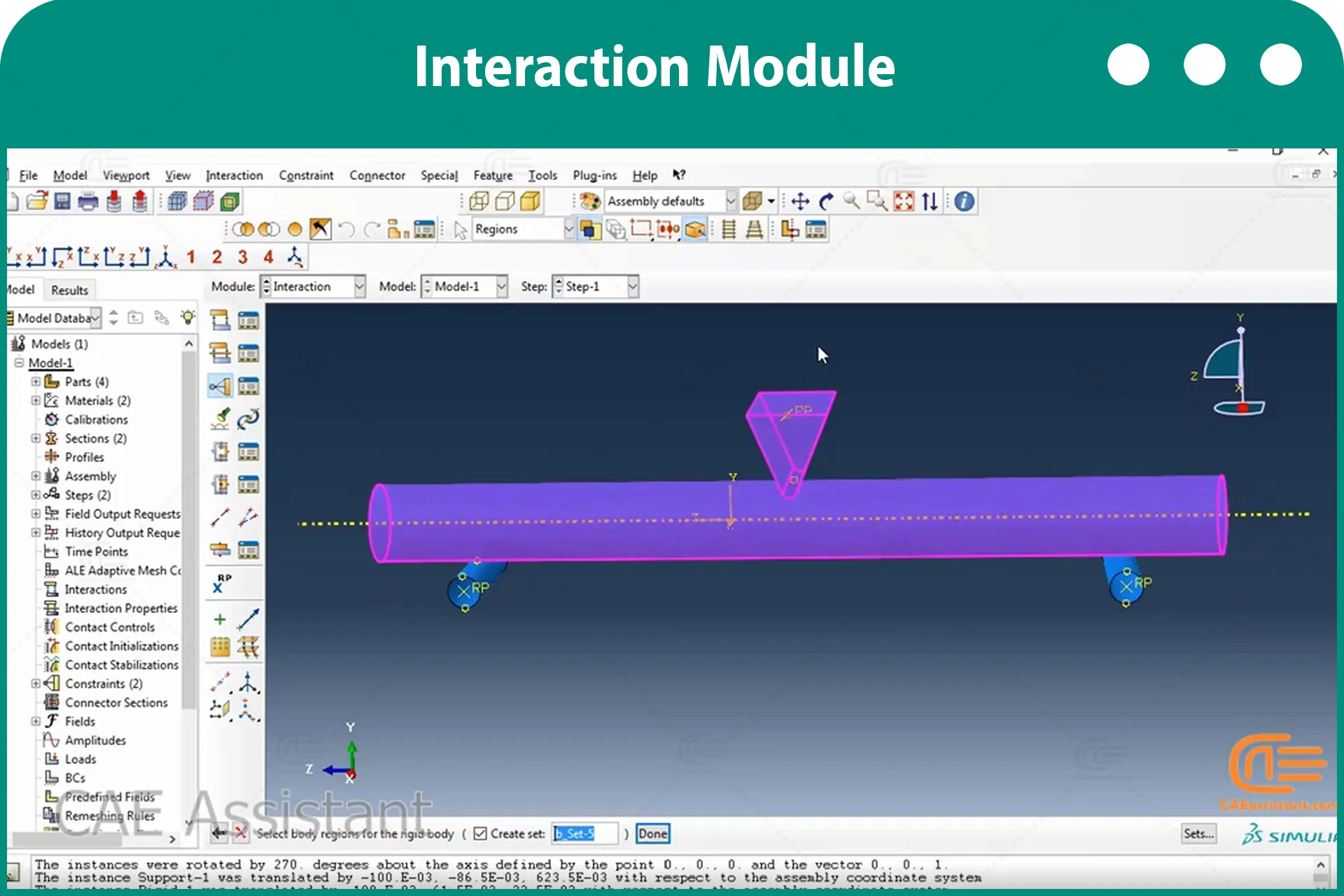Toggle the Create set checkbox
Image resolution: width=1344 pixels, height=896 pixels.
480,833
